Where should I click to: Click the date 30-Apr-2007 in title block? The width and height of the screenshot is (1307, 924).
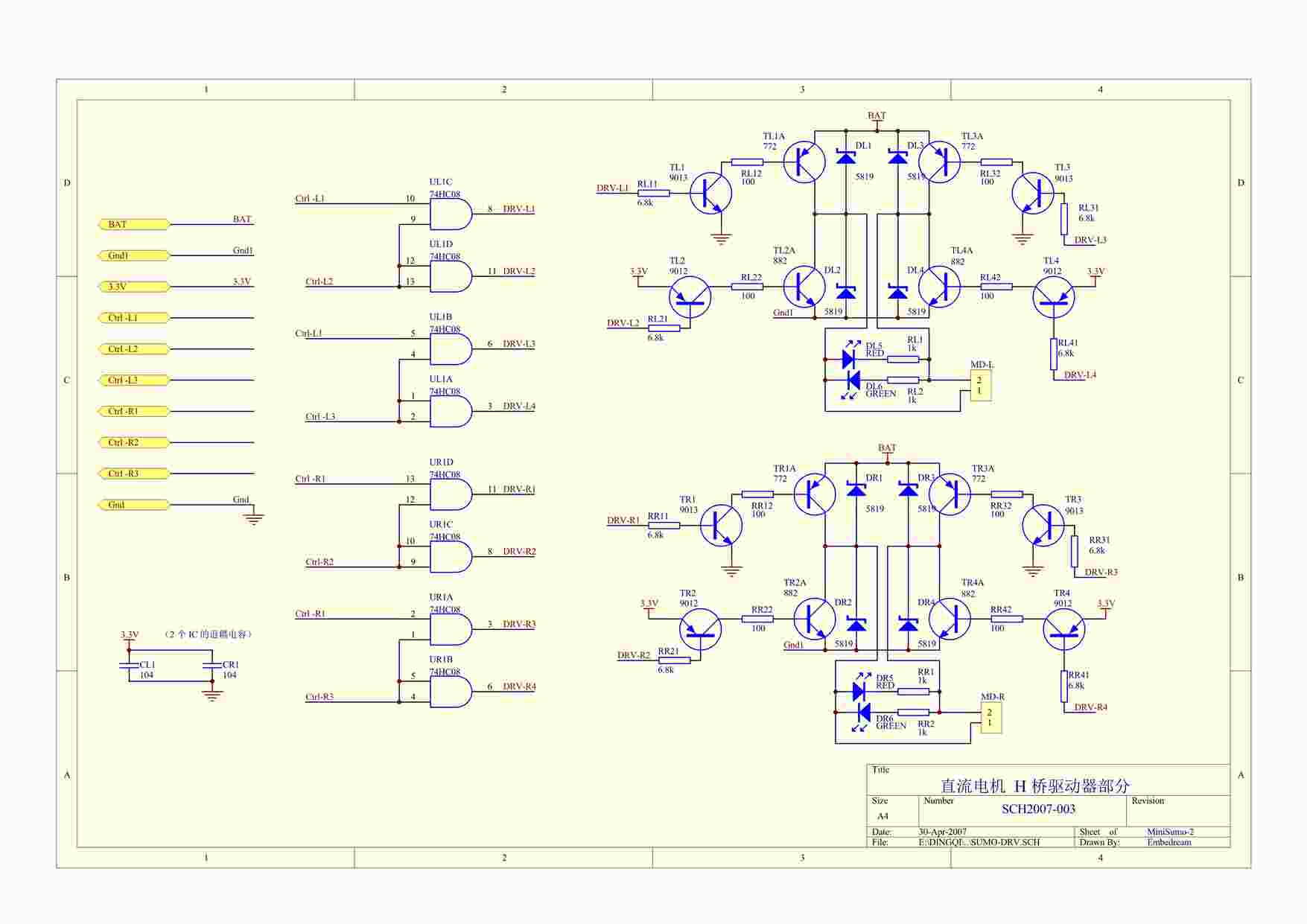[x=943, y=832]
